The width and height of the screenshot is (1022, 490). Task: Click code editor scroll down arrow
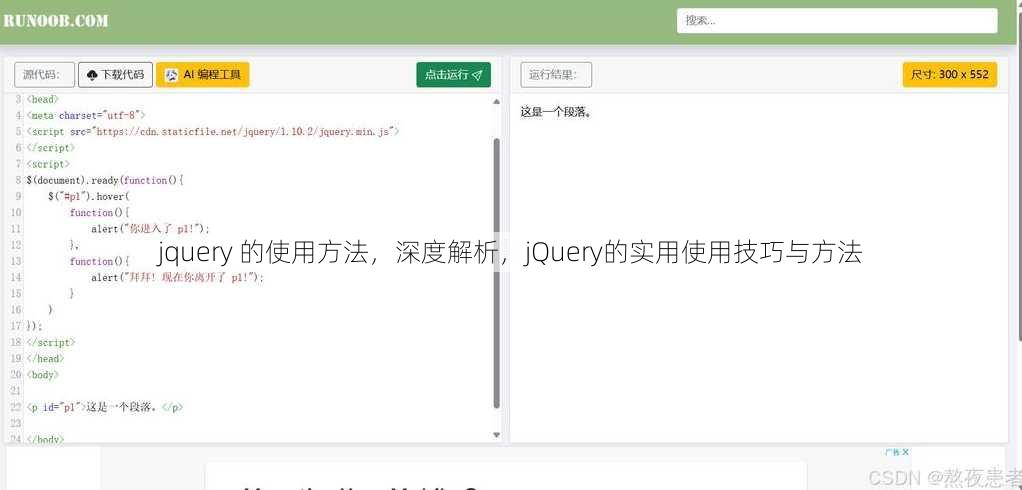coord(497,435)
